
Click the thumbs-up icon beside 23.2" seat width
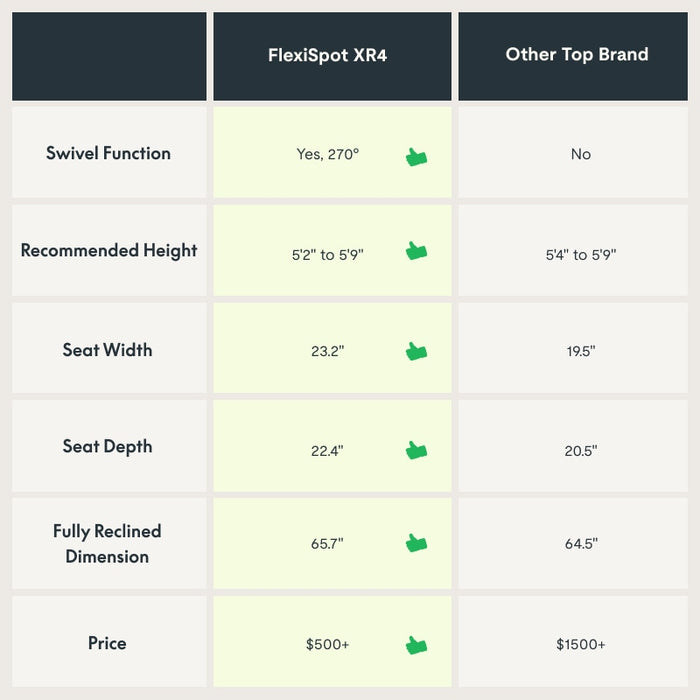click(x=417, y=351)
